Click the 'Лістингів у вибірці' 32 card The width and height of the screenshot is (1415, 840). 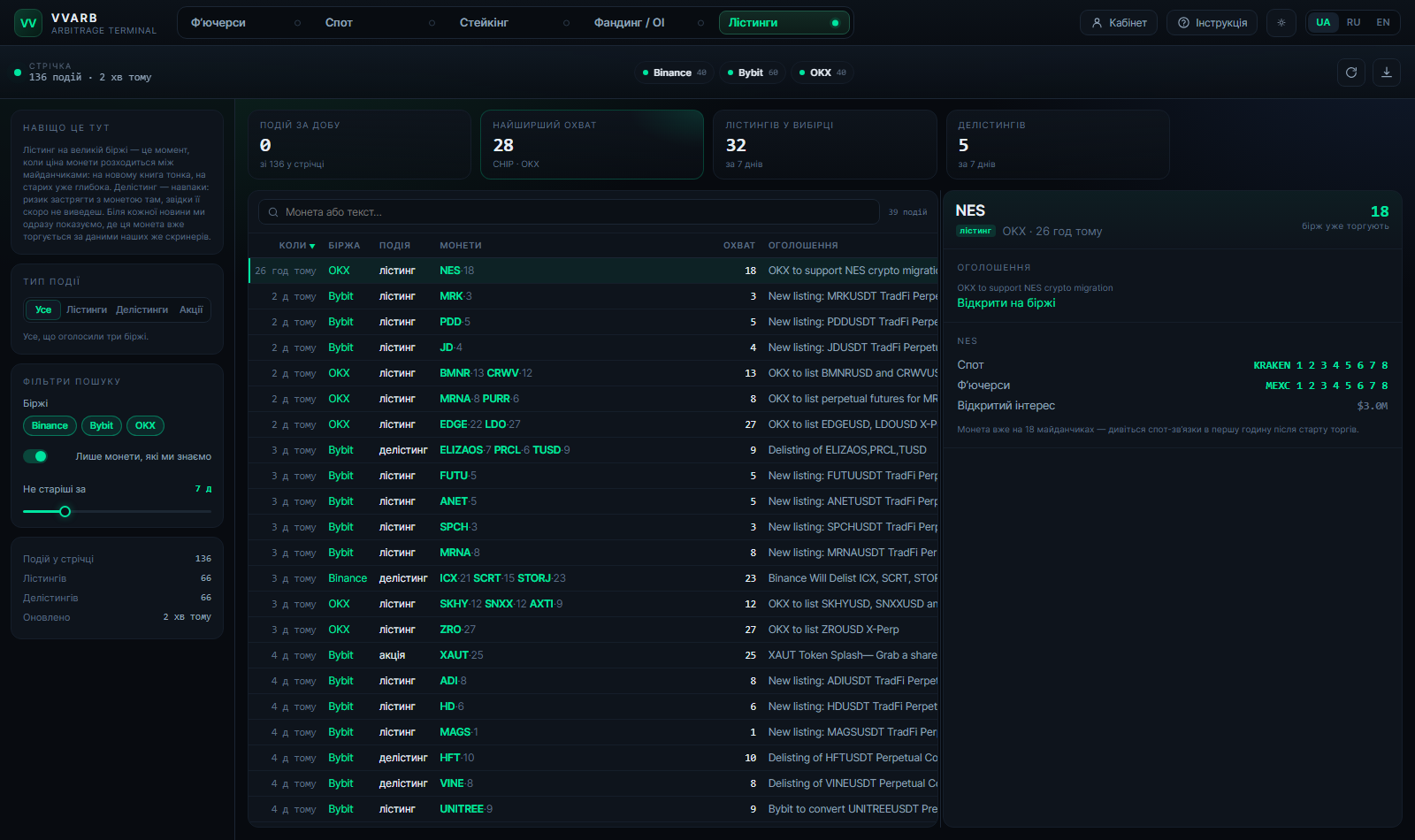pos(824,144)
